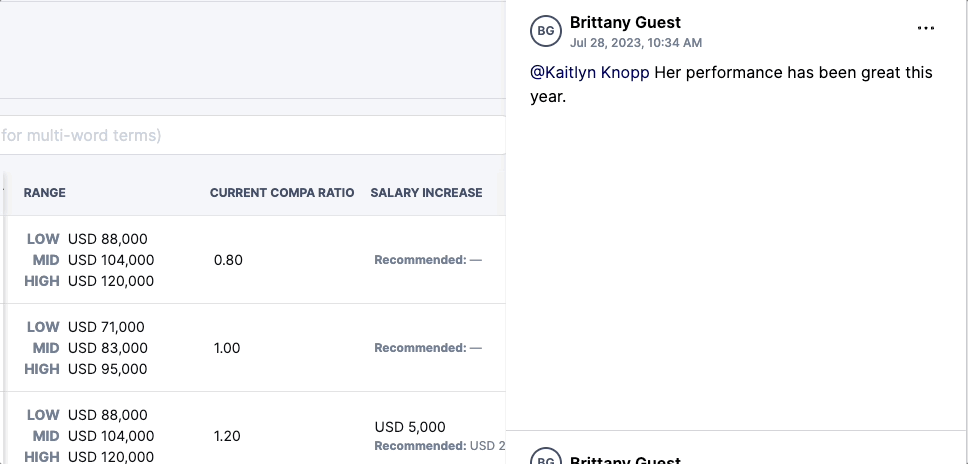Select the 1.00 compa ratio cell
This screenshot has height=464, width=968.
pos(227,348)
